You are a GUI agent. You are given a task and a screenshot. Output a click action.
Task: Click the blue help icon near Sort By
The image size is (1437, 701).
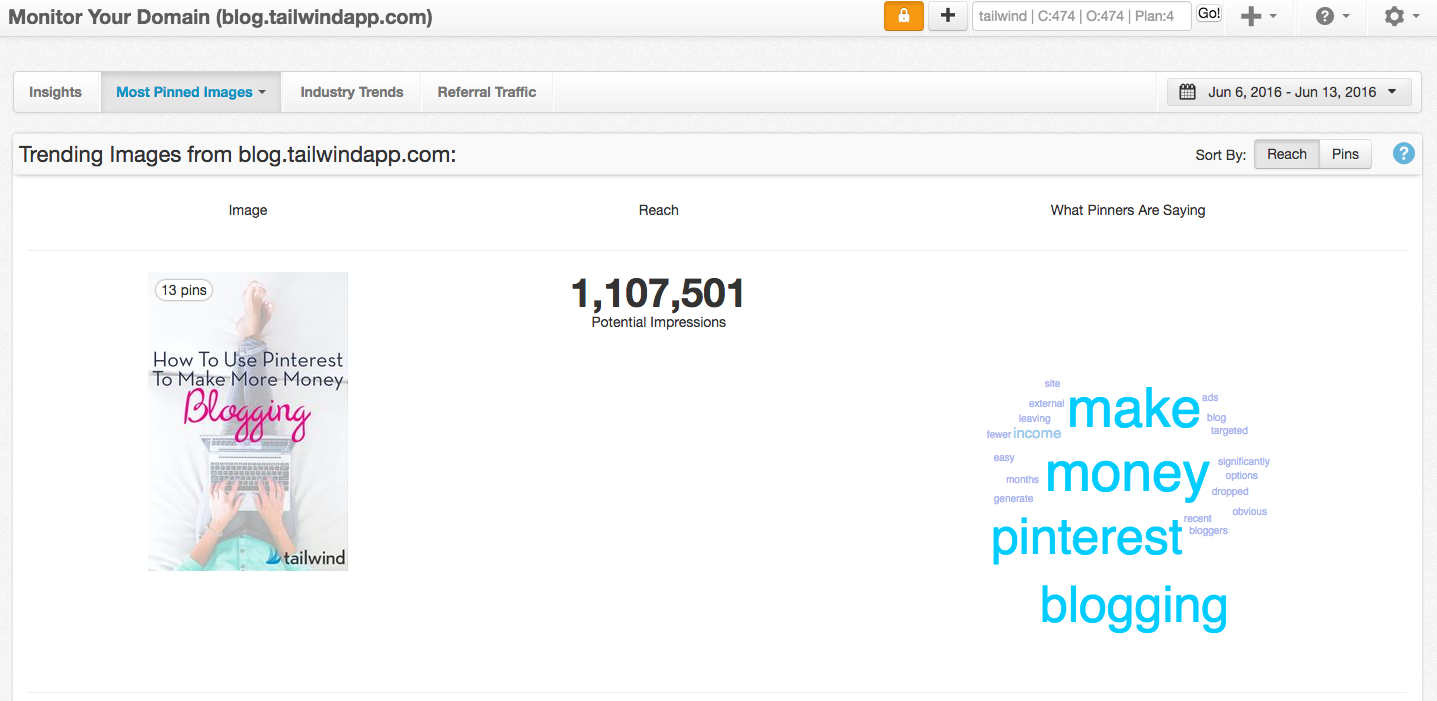(1404, 154)
